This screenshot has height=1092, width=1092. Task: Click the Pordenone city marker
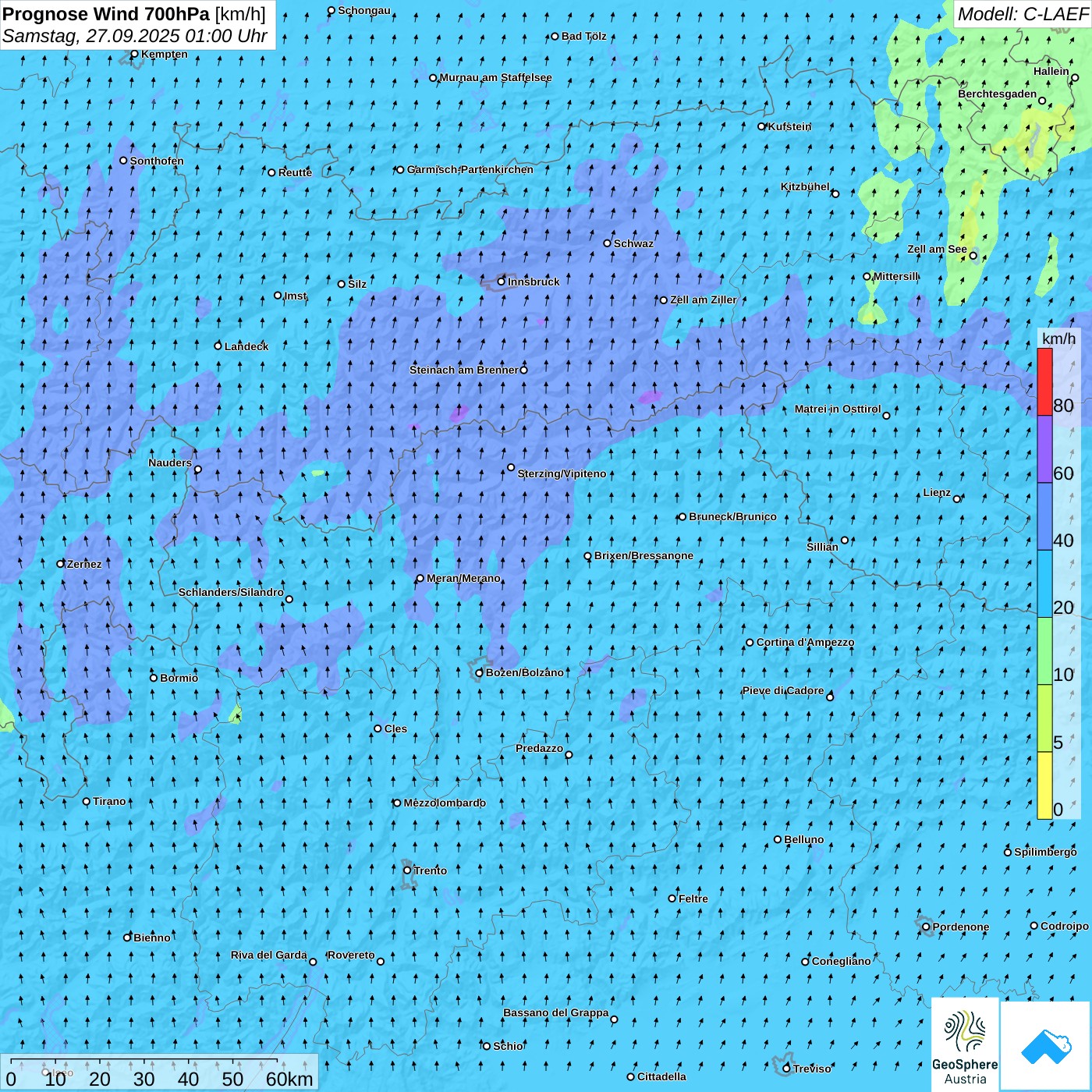pos(926,927)
